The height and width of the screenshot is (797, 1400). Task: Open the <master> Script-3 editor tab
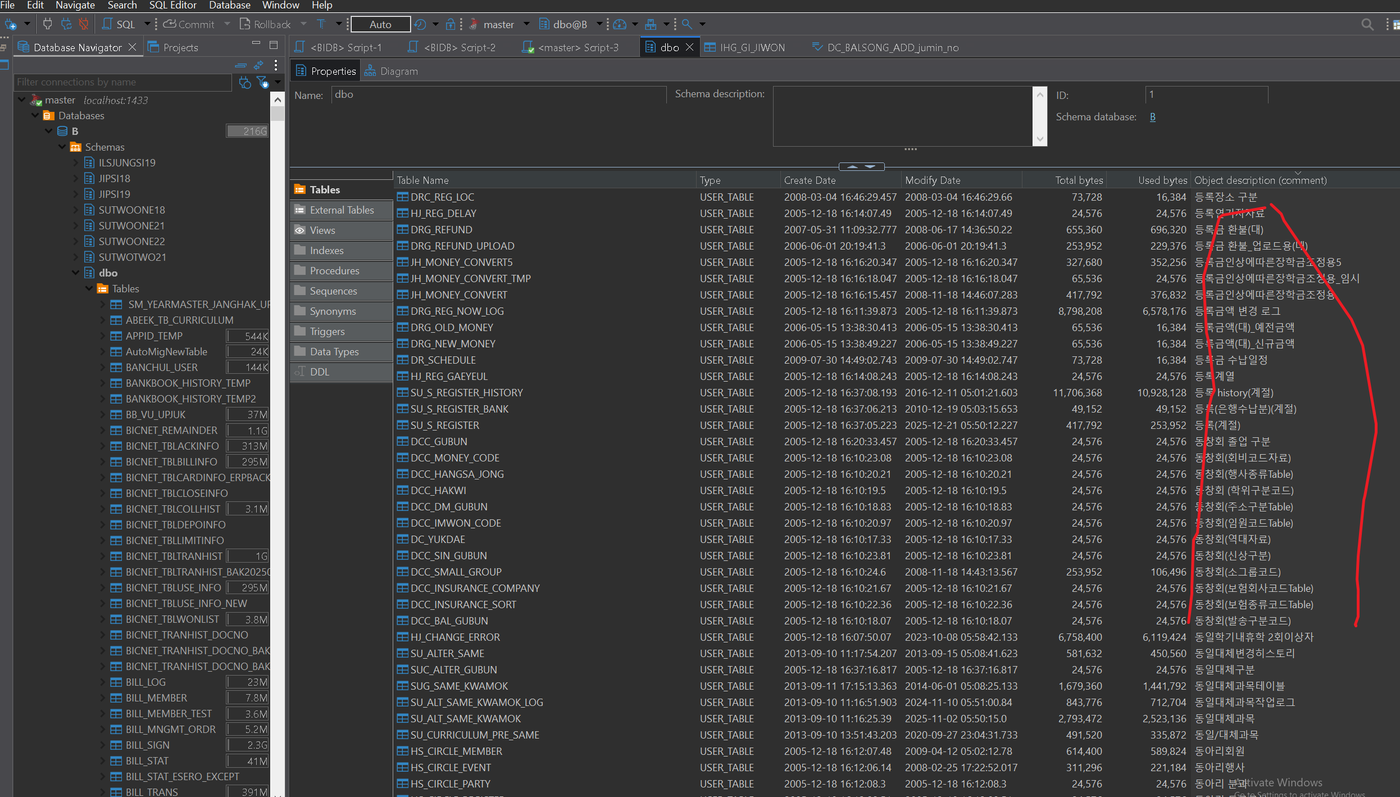[570, 47]
